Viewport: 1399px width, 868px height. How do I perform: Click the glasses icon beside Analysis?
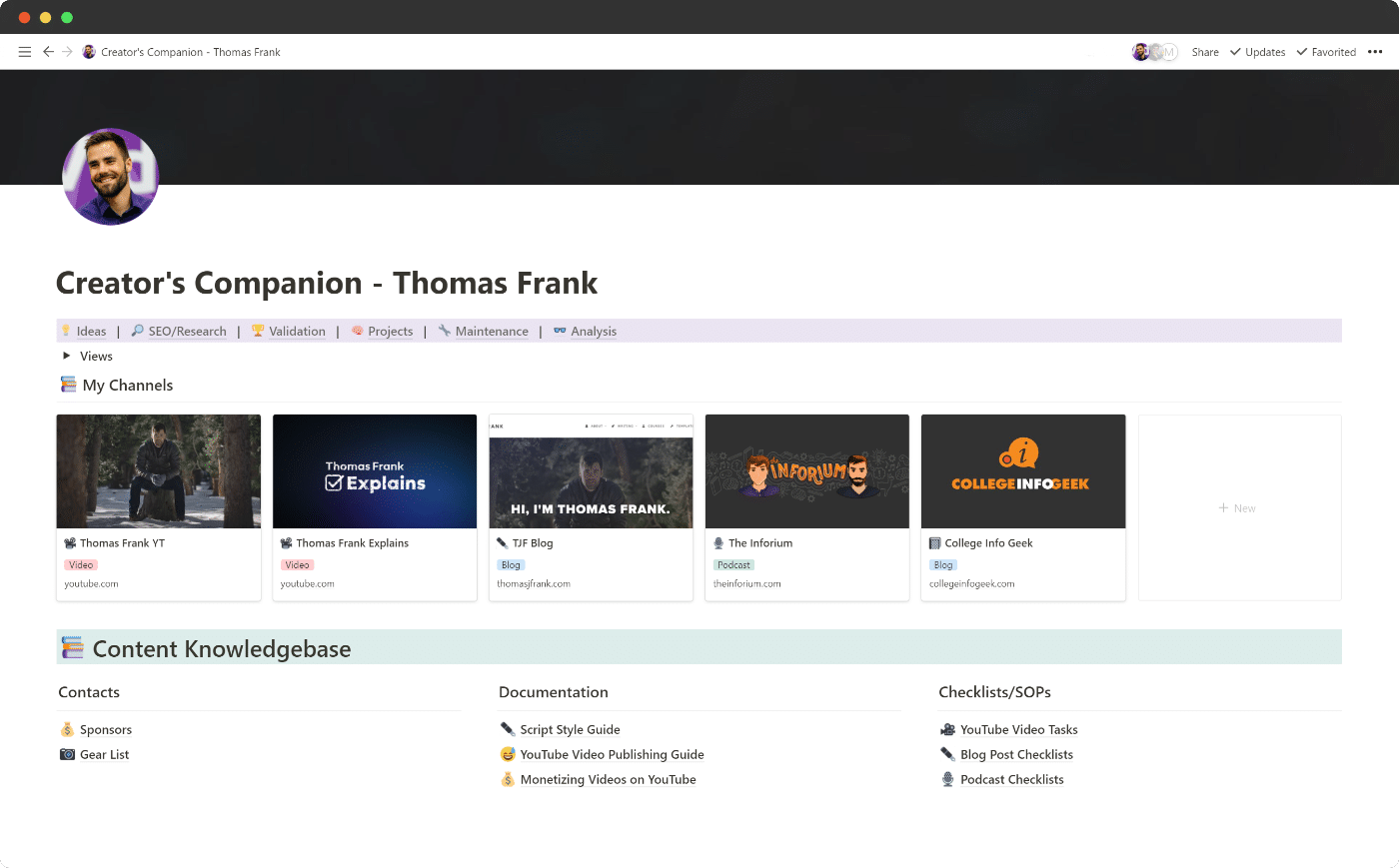pos(560,331)
